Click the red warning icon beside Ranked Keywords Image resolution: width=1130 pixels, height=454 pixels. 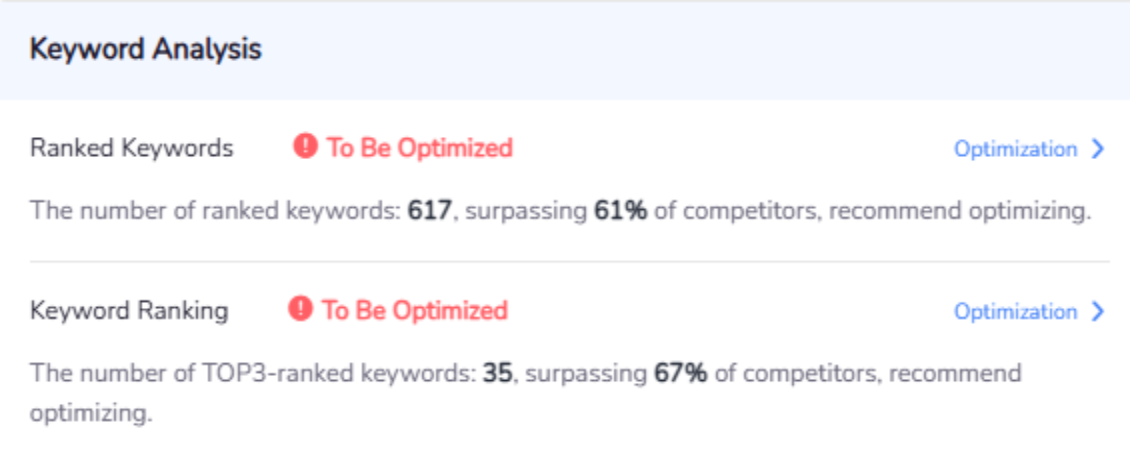pos(305,148)
